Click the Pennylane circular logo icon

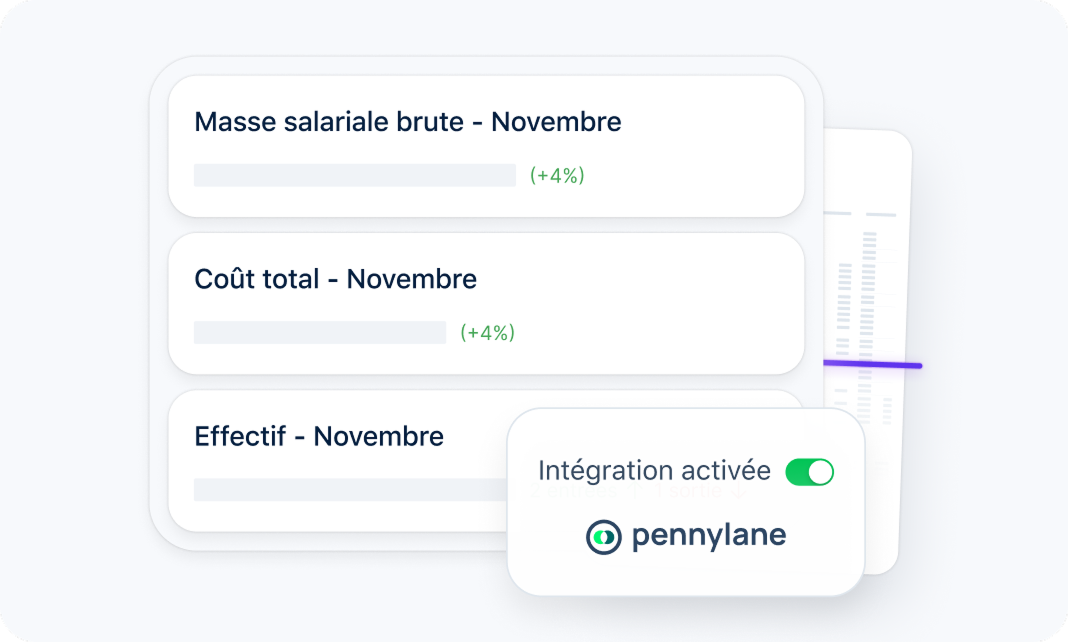tap(604, 537)
